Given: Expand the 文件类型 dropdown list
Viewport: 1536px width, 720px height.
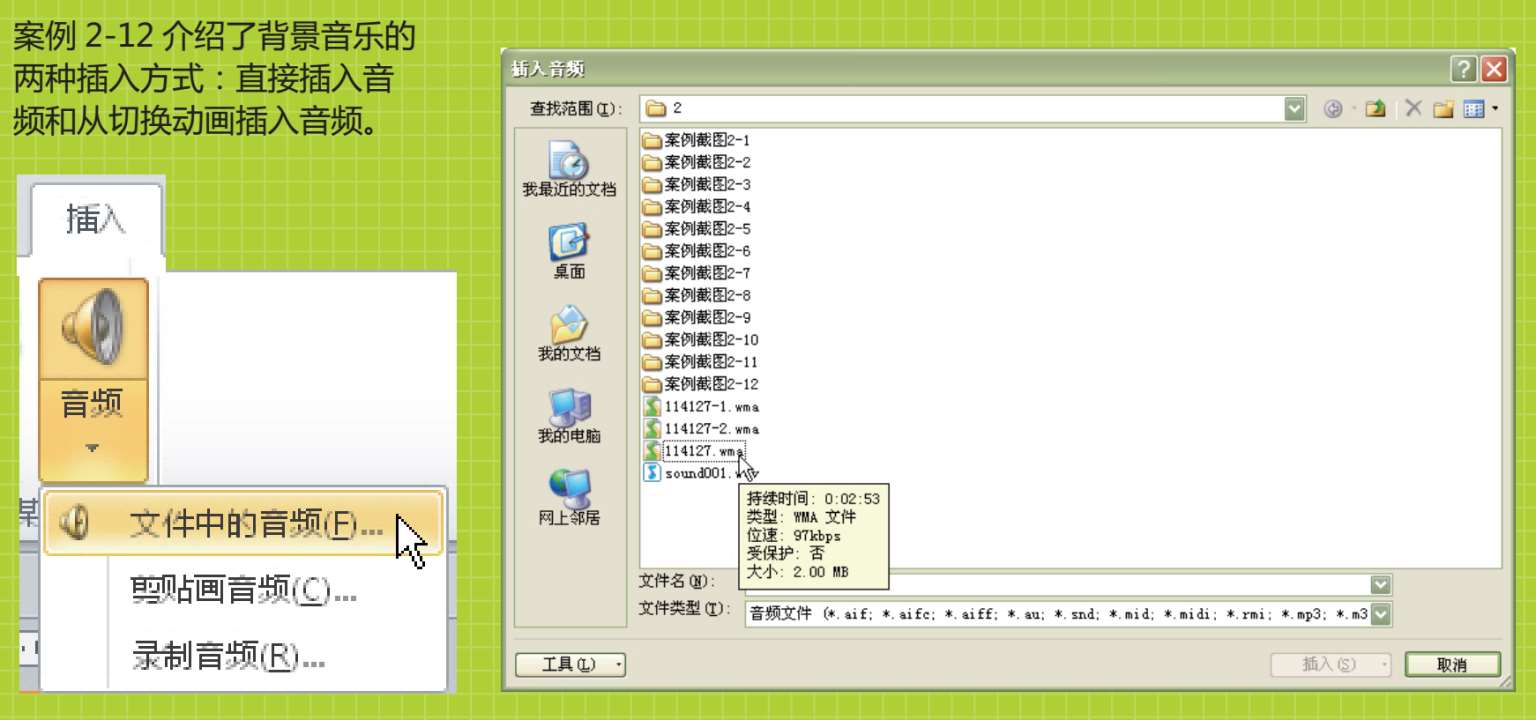Looking at the screenshot, I should click(1381, 613).
